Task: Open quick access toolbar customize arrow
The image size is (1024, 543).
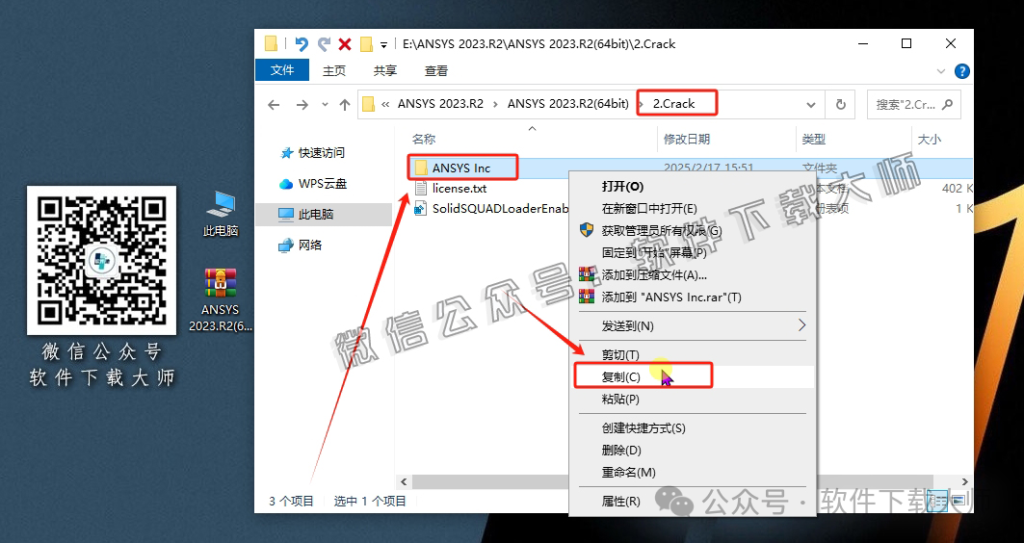Action: [x=384, y=45]
